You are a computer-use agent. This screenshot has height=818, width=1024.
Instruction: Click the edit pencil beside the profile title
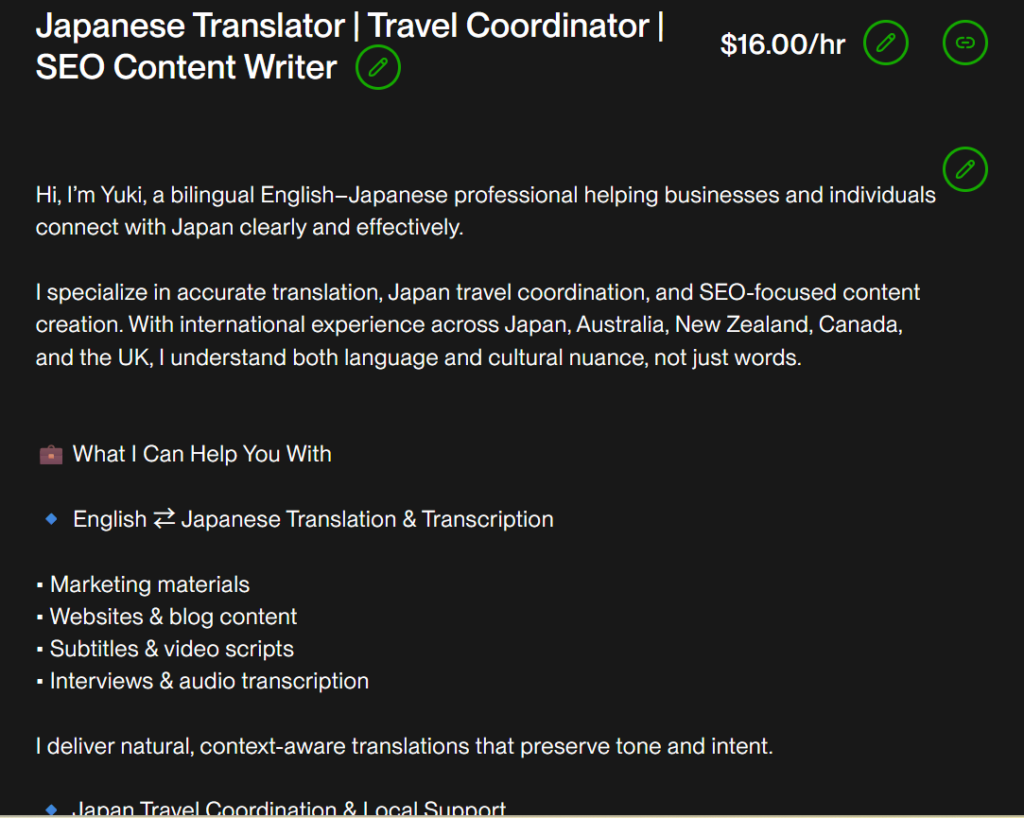pyautogui.click(x=377, y=68)
